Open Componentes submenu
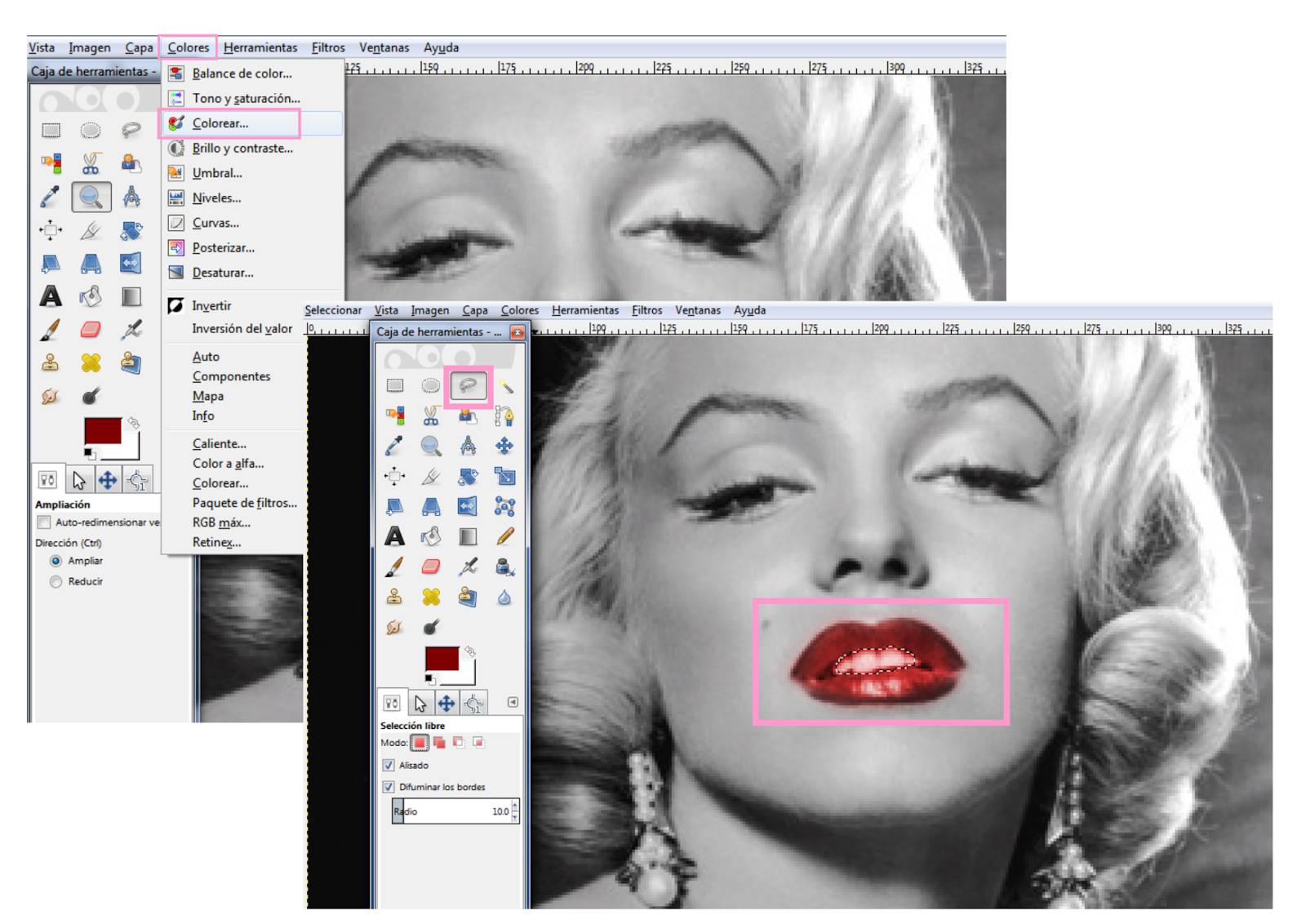 tap(233, 376)
